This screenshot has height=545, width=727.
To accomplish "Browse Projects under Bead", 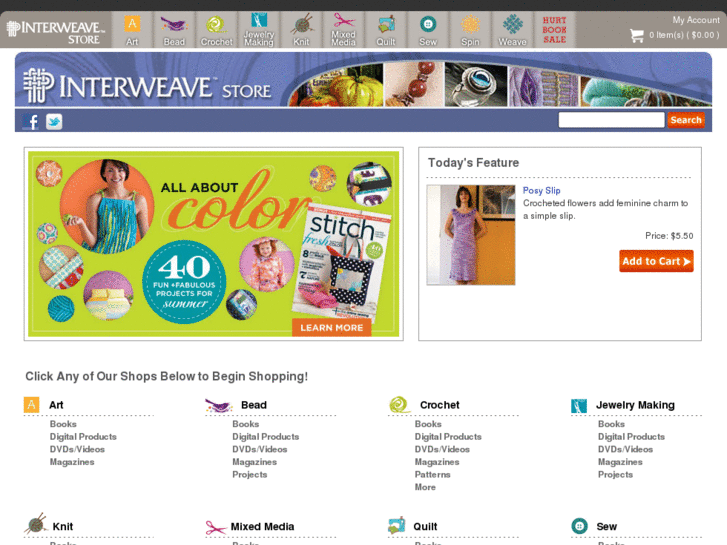I will (x=249, y=474).
